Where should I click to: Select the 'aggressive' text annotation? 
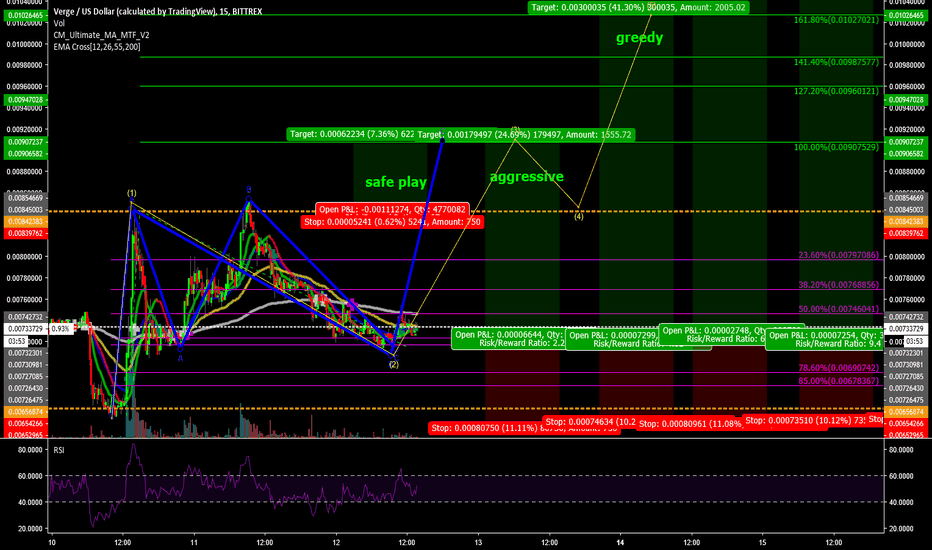[x=527, y=177]
